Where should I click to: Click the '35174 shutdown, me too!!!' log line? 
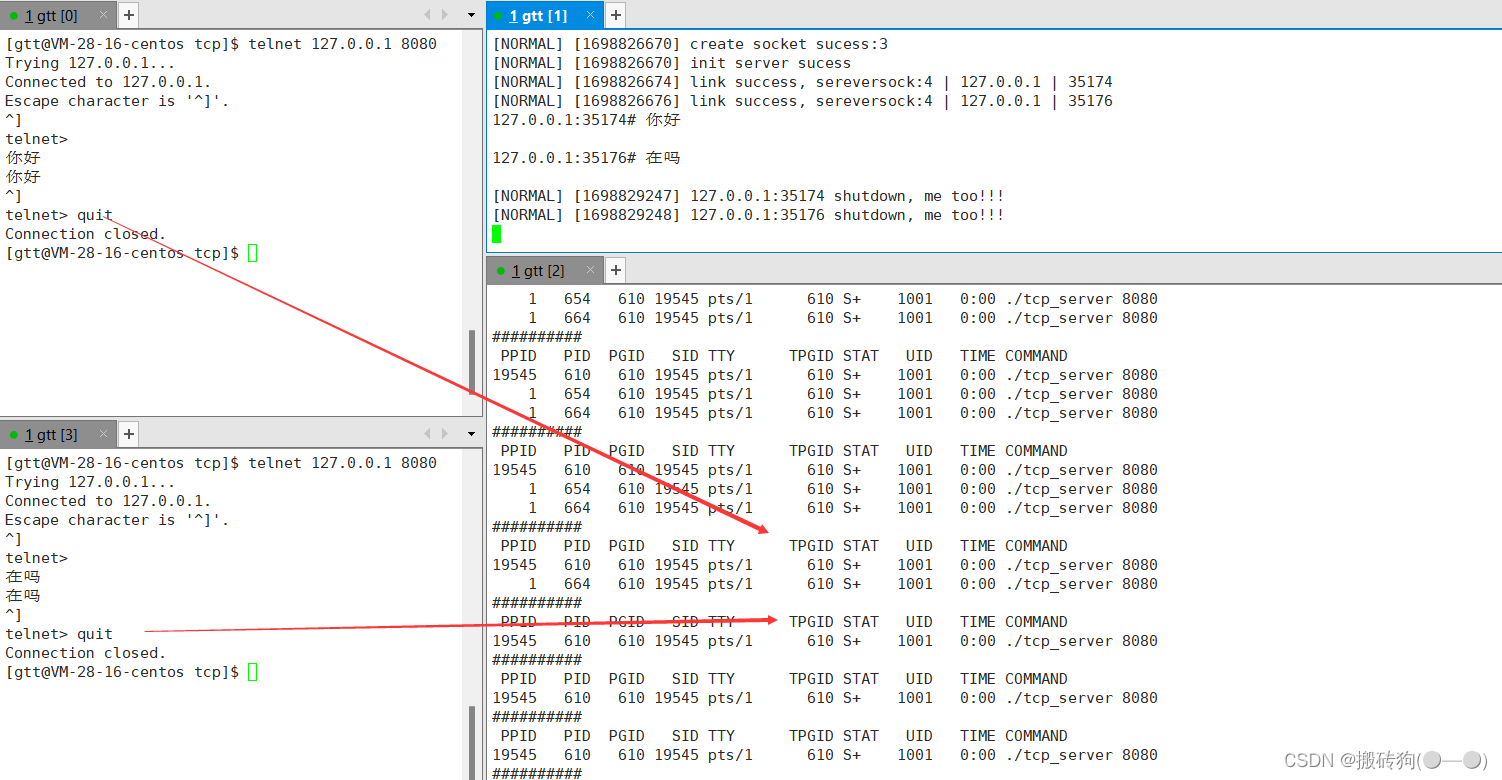(x=748, y=196)
